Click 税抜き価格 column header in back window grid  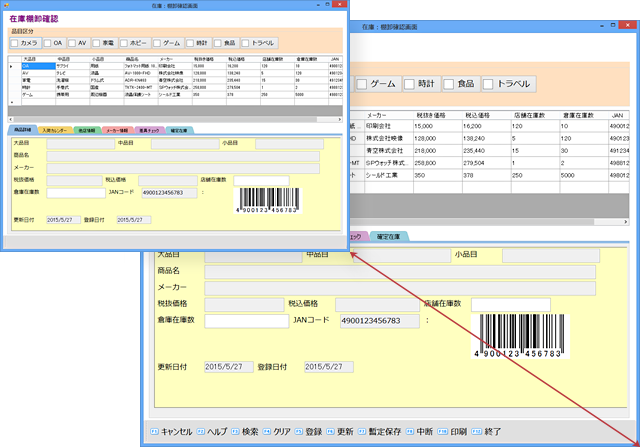(x=438, y=116)
